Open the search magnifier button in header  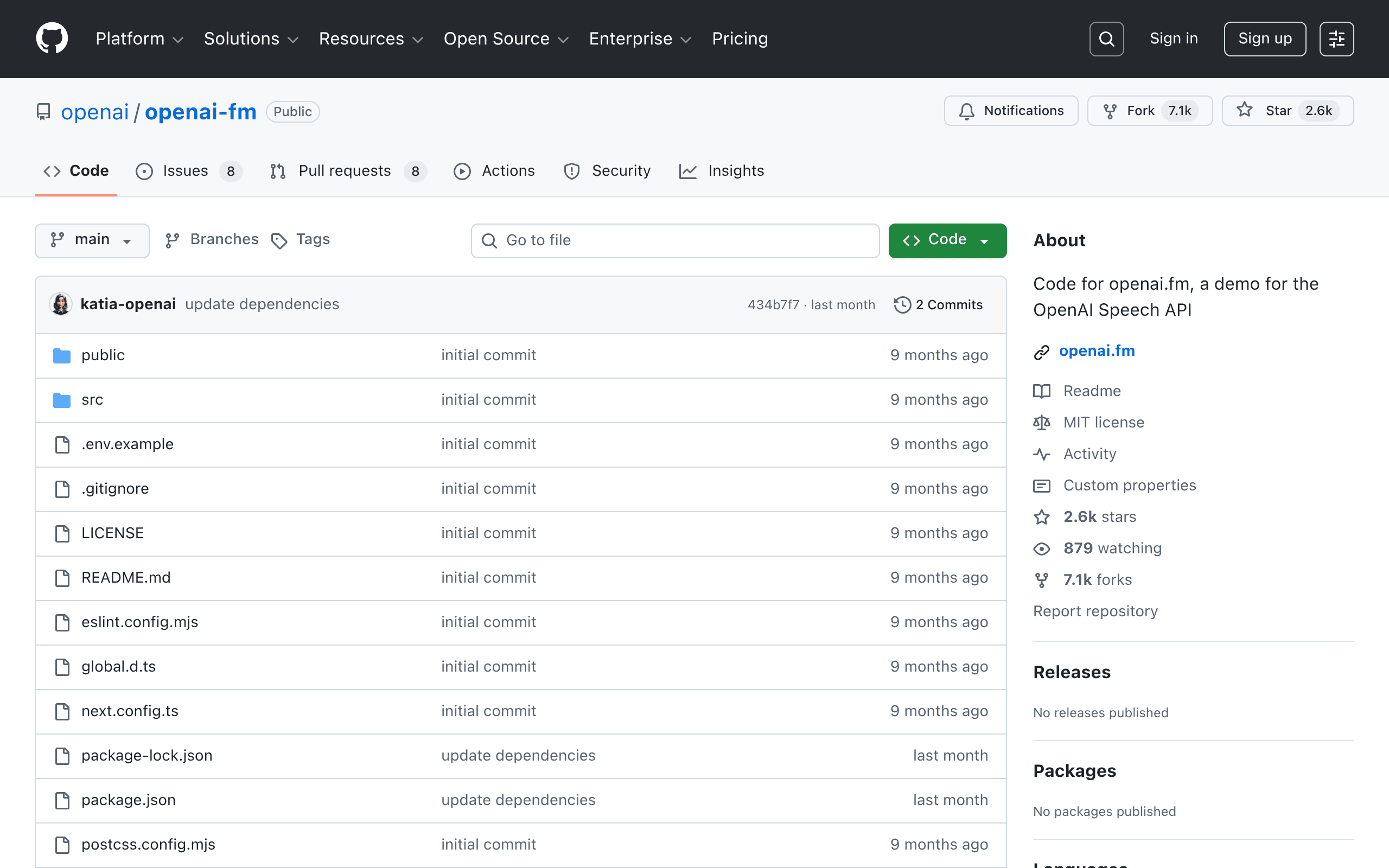tap(1106, 39)
